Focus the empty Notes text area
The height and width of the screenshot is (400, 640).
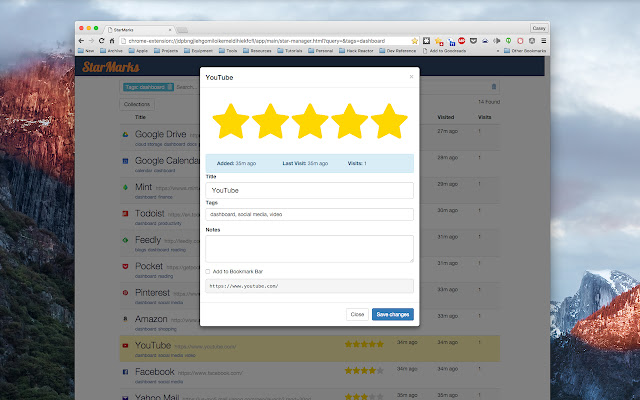click(309, 249)
